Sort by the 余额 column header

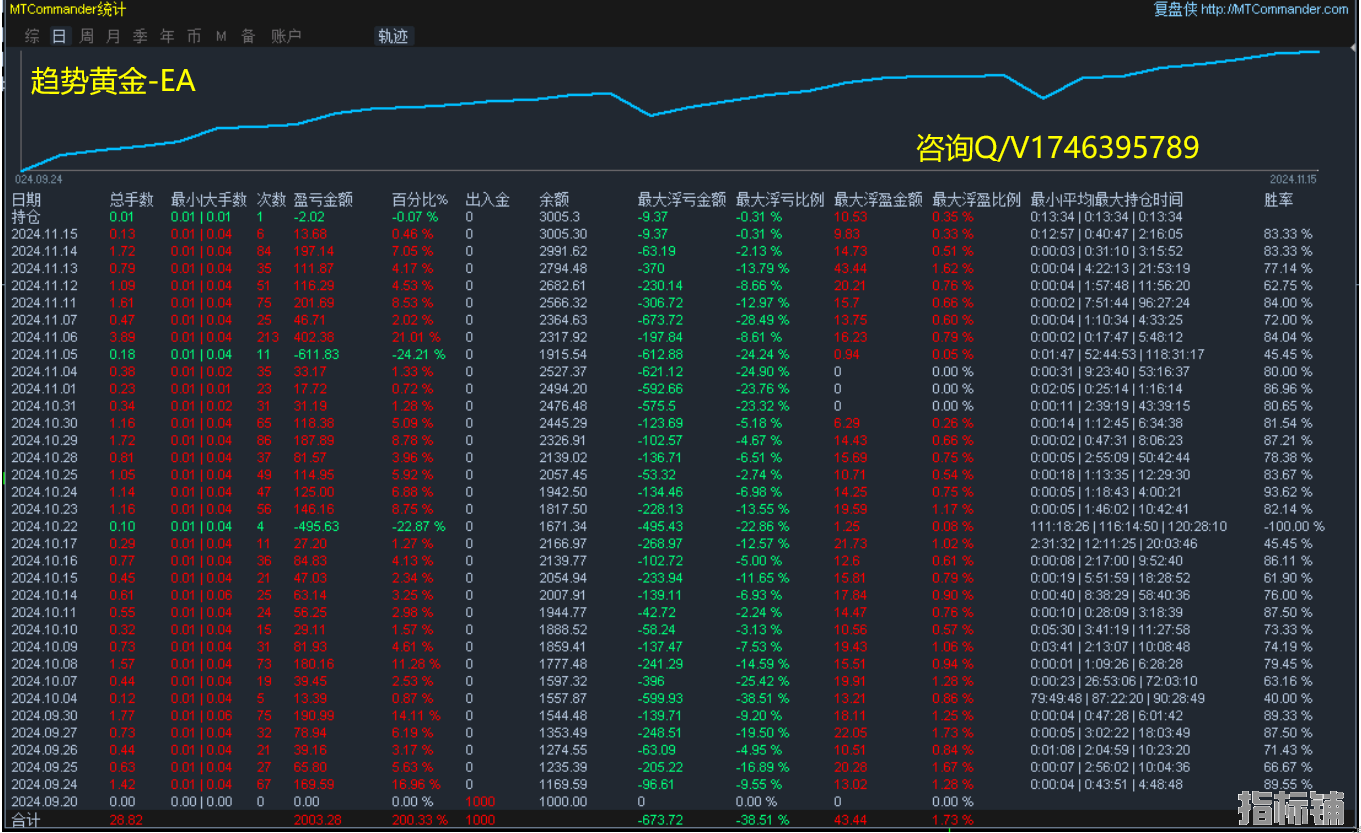[554, 200]
